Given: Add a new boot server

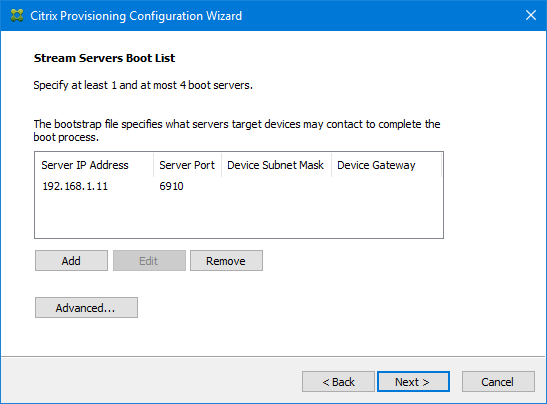Looking at the screenshot, I should (x=71, y=261).
